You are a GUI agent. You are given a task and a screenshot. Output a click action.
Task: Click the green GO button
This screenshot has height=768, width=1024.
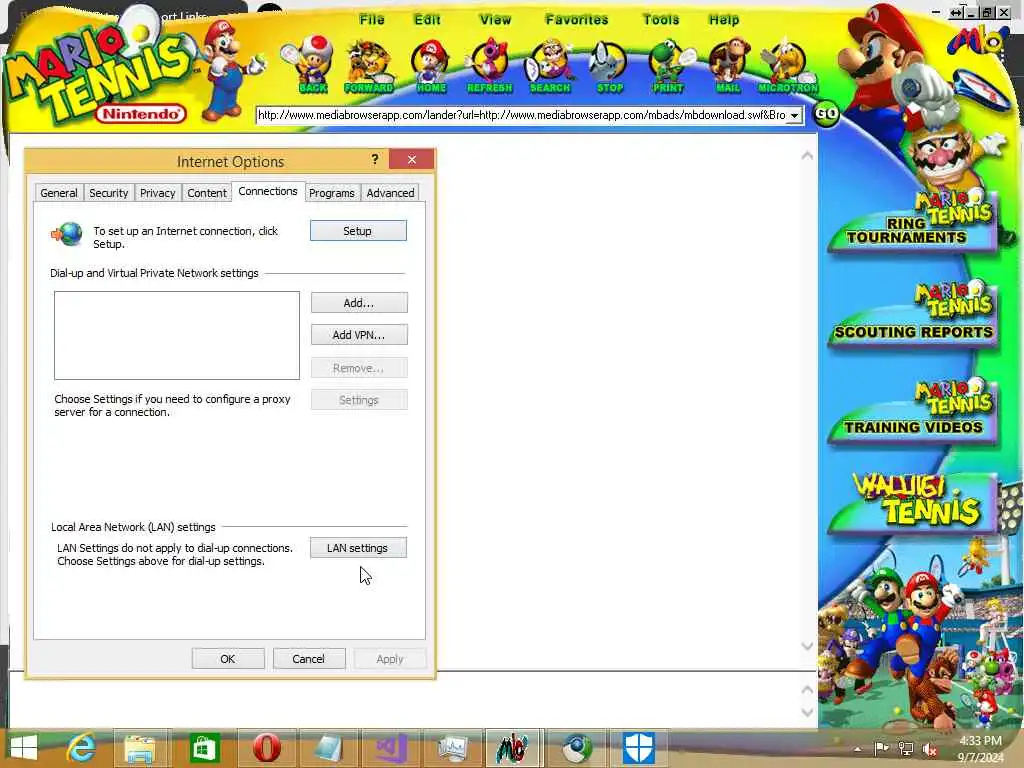click(x=826, y=114)
